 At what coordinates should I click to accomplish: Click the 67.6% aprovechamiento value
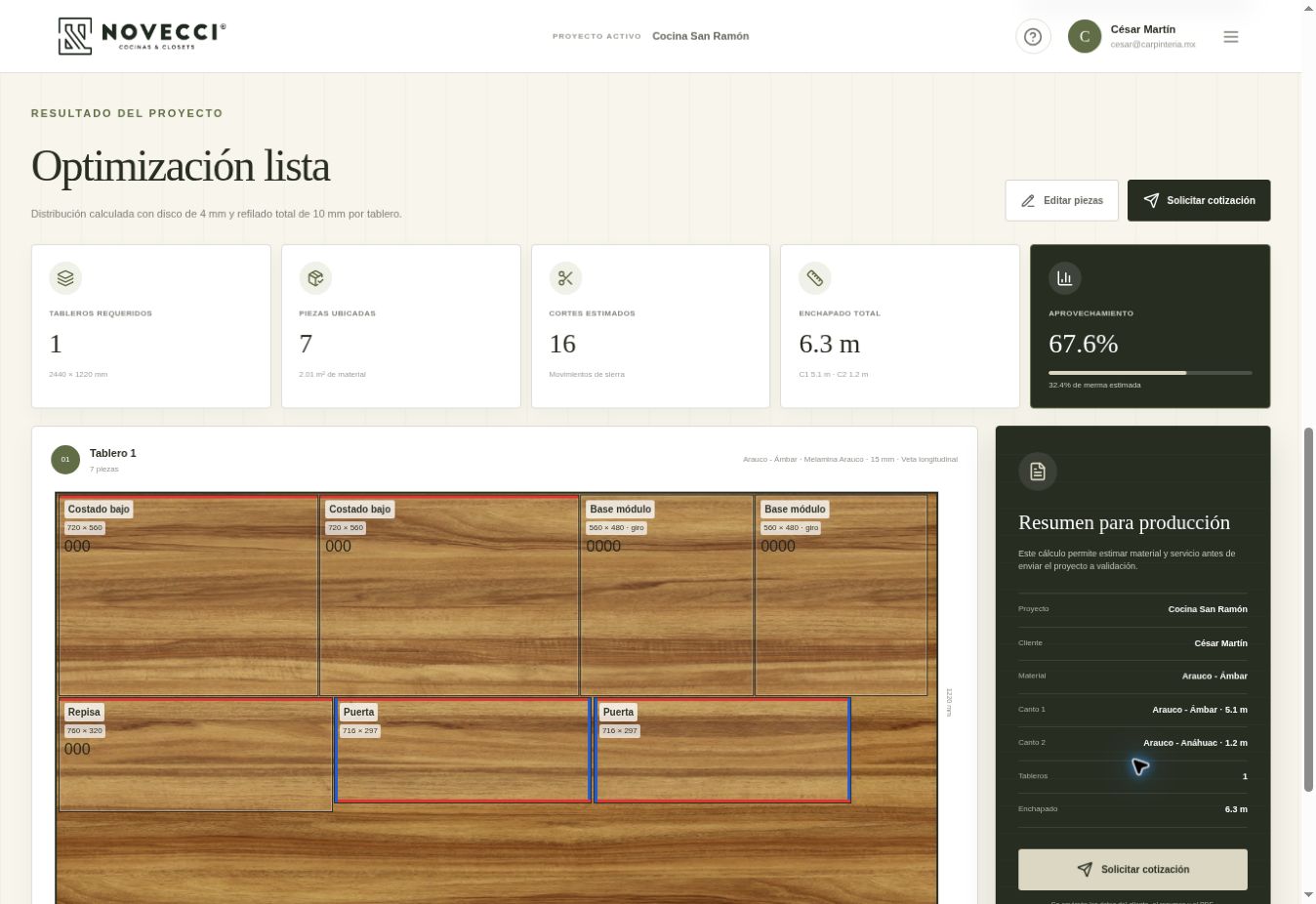click(1084, 344)
